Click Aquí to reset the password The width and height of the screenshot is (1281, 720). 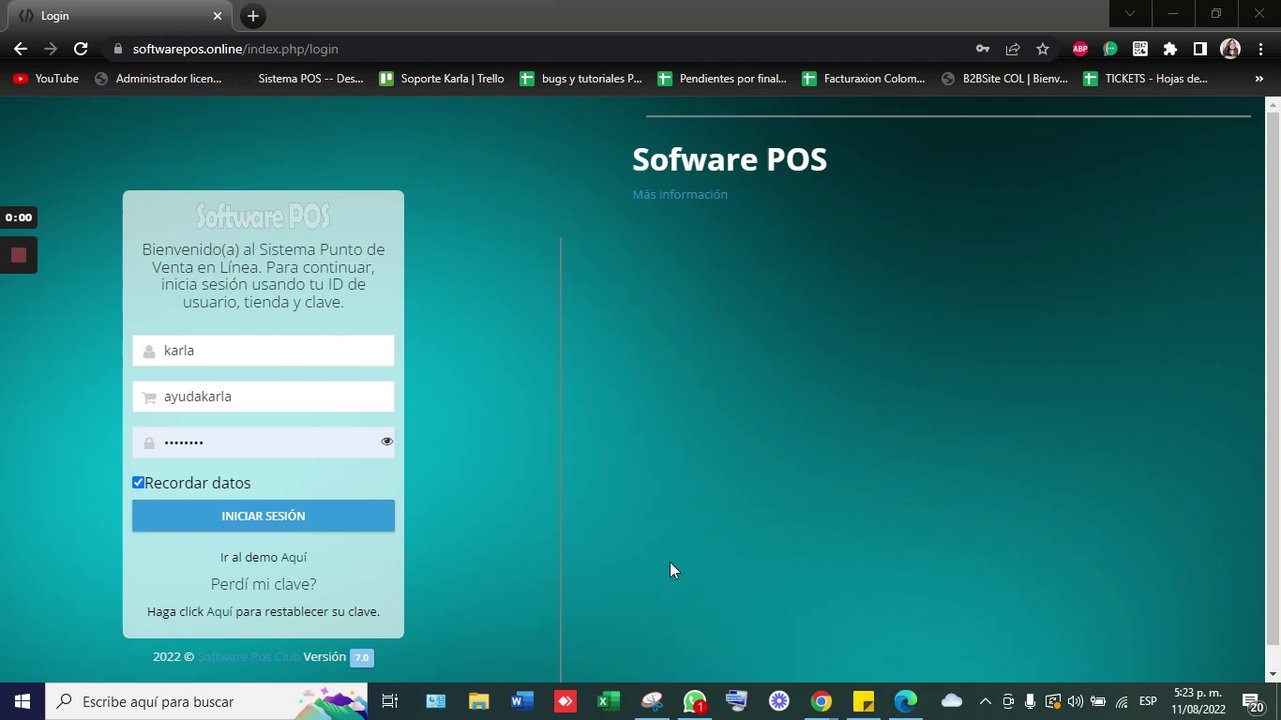pos(219,611)
